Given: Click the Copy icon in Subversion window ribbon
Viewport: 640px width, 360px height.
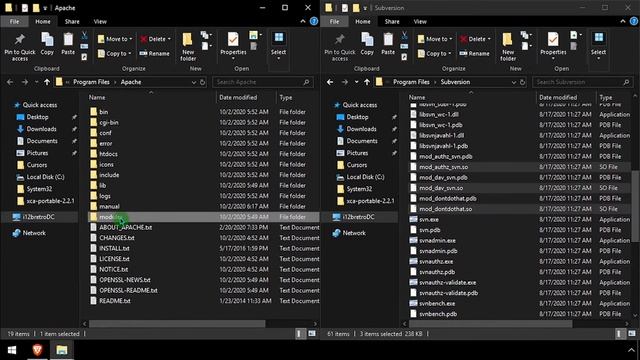Looking at the screenshot, I should coord(367,44).
